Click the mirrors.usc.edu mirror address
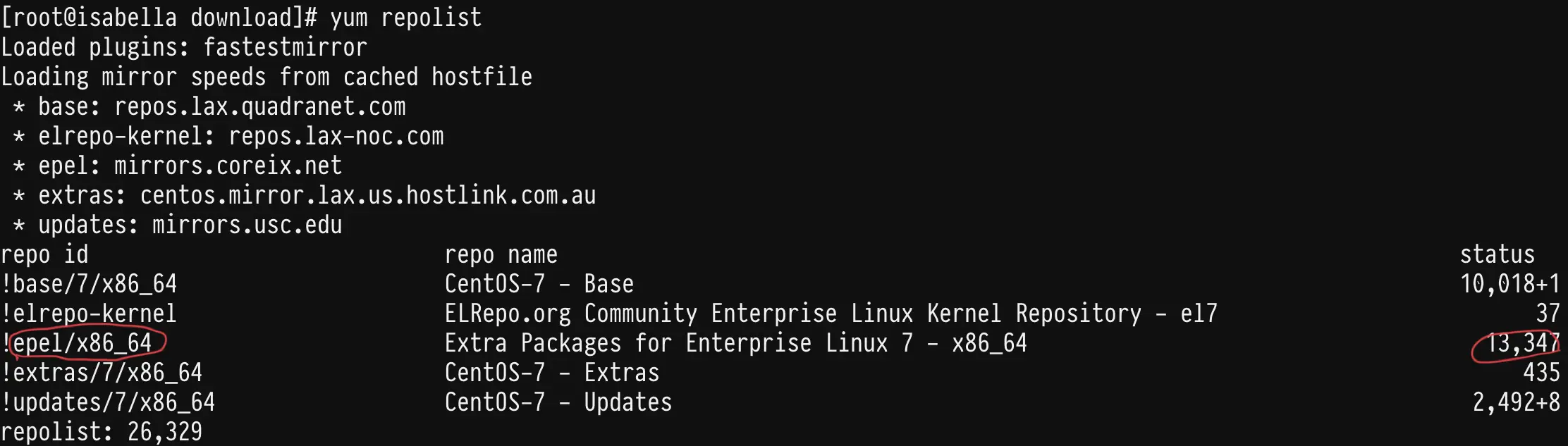Screen dimensions: 1568x446 [x=247, y=225]
